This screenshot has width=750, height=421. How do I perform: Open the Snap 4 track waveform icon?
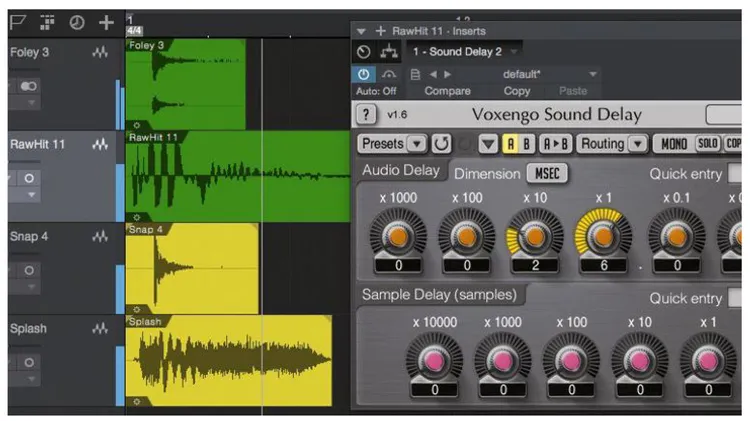pos(100,236)
